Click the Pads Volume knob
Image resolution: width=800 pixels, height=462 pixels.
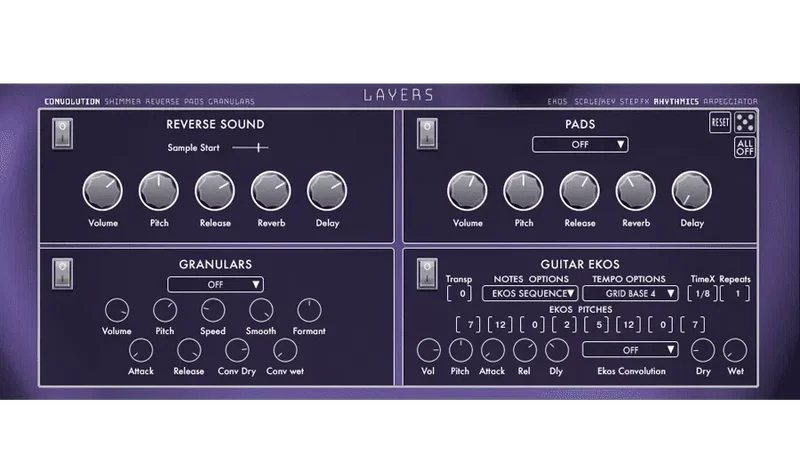click(467, 191)
